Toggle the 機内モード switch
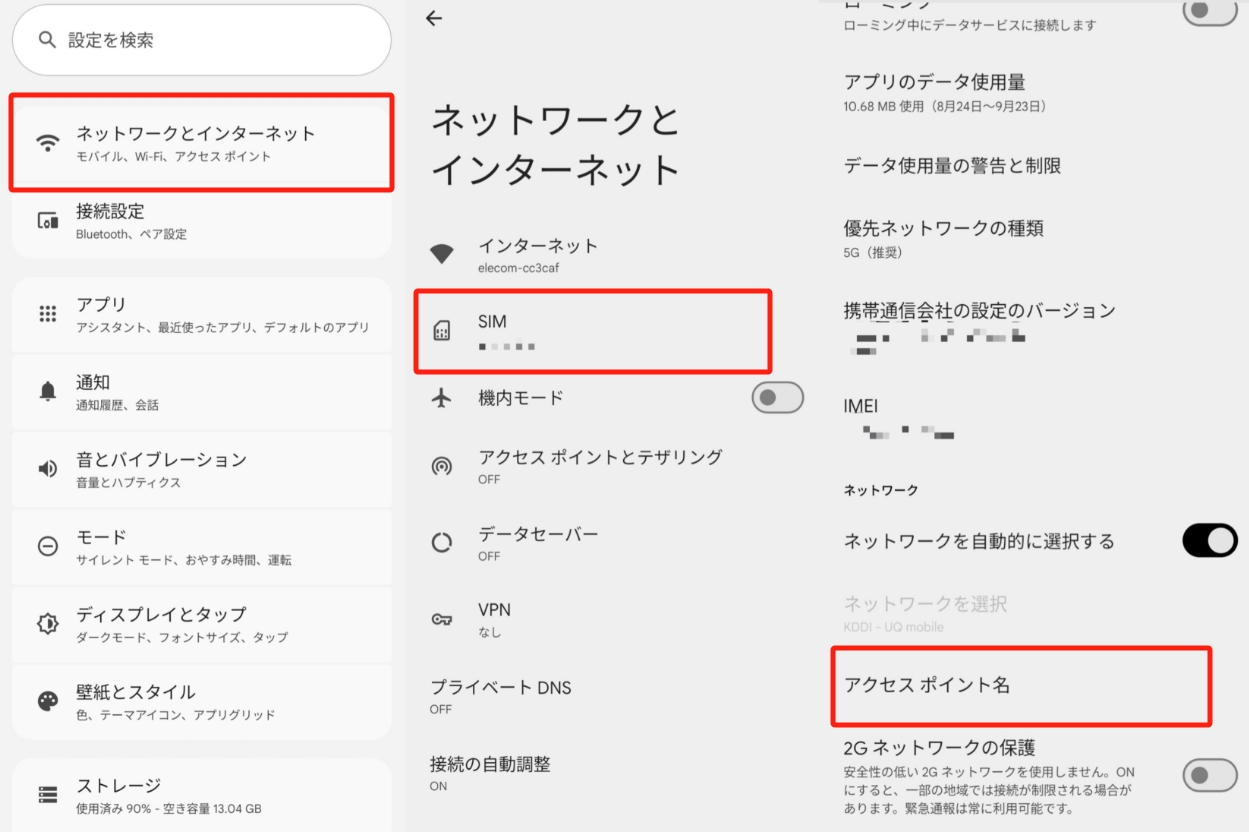This screenshot has height=832, width=1249. click(x=777, y=398)
